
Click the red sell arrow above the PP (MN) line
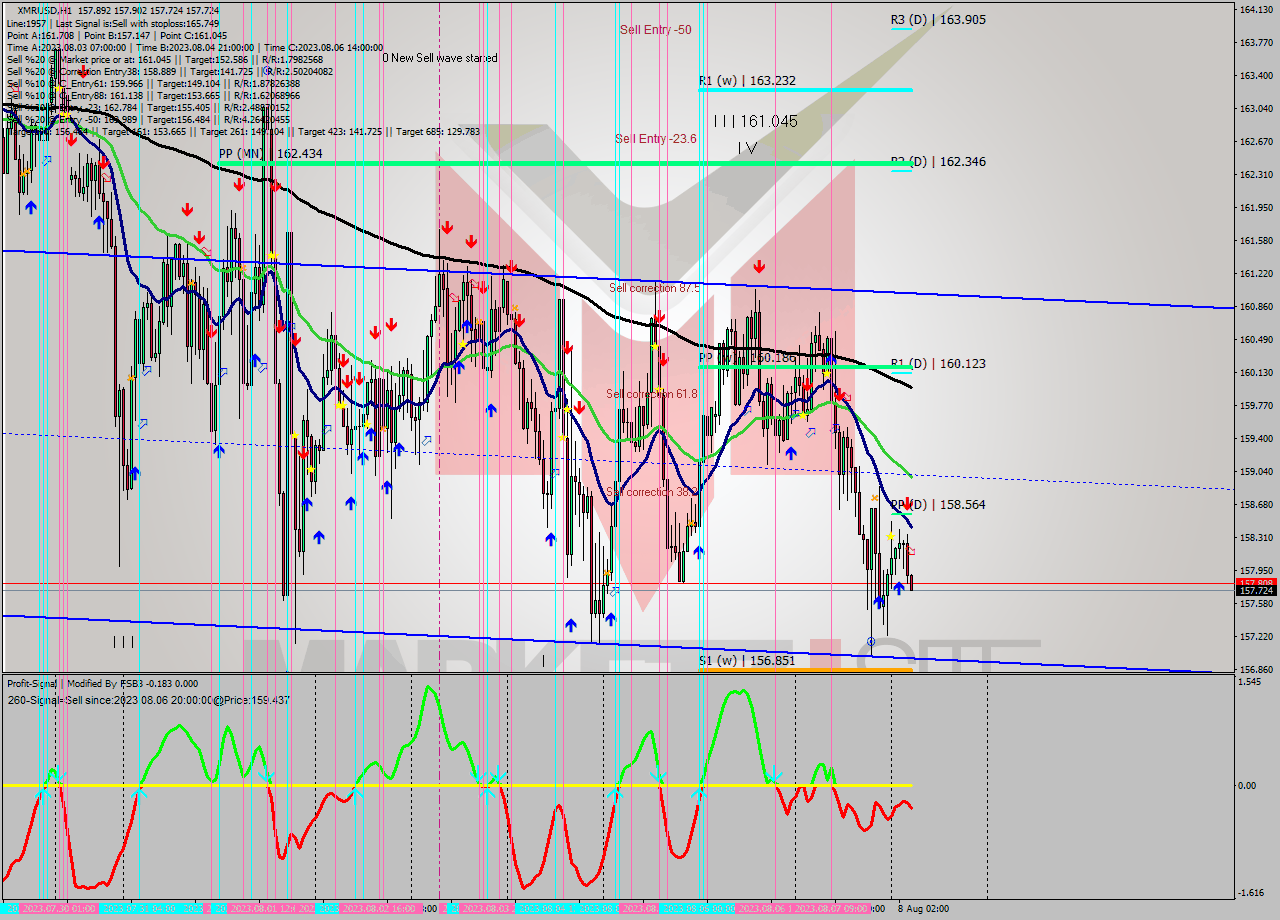pyautogui.click(x=240, y=185)
